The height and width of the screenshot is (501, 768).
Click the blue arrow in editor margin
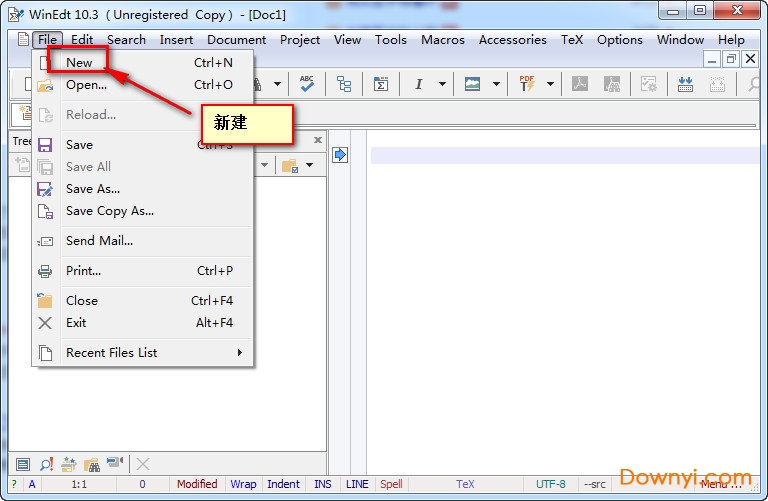pos(340,155)
